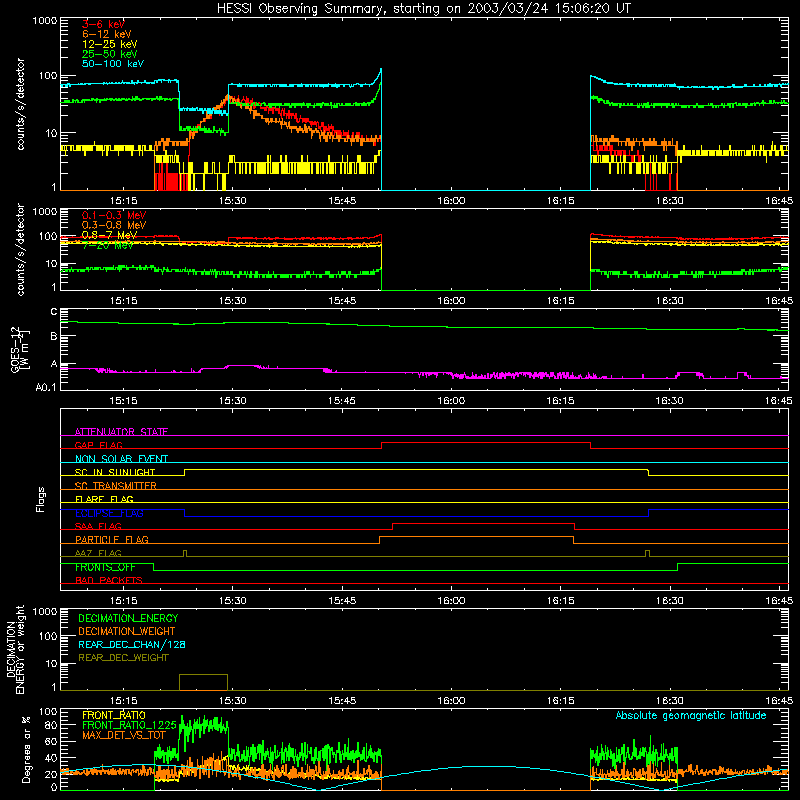
Task: Click the raised segment of the SAA_FLAG line
Action: (x=484, y=523)
